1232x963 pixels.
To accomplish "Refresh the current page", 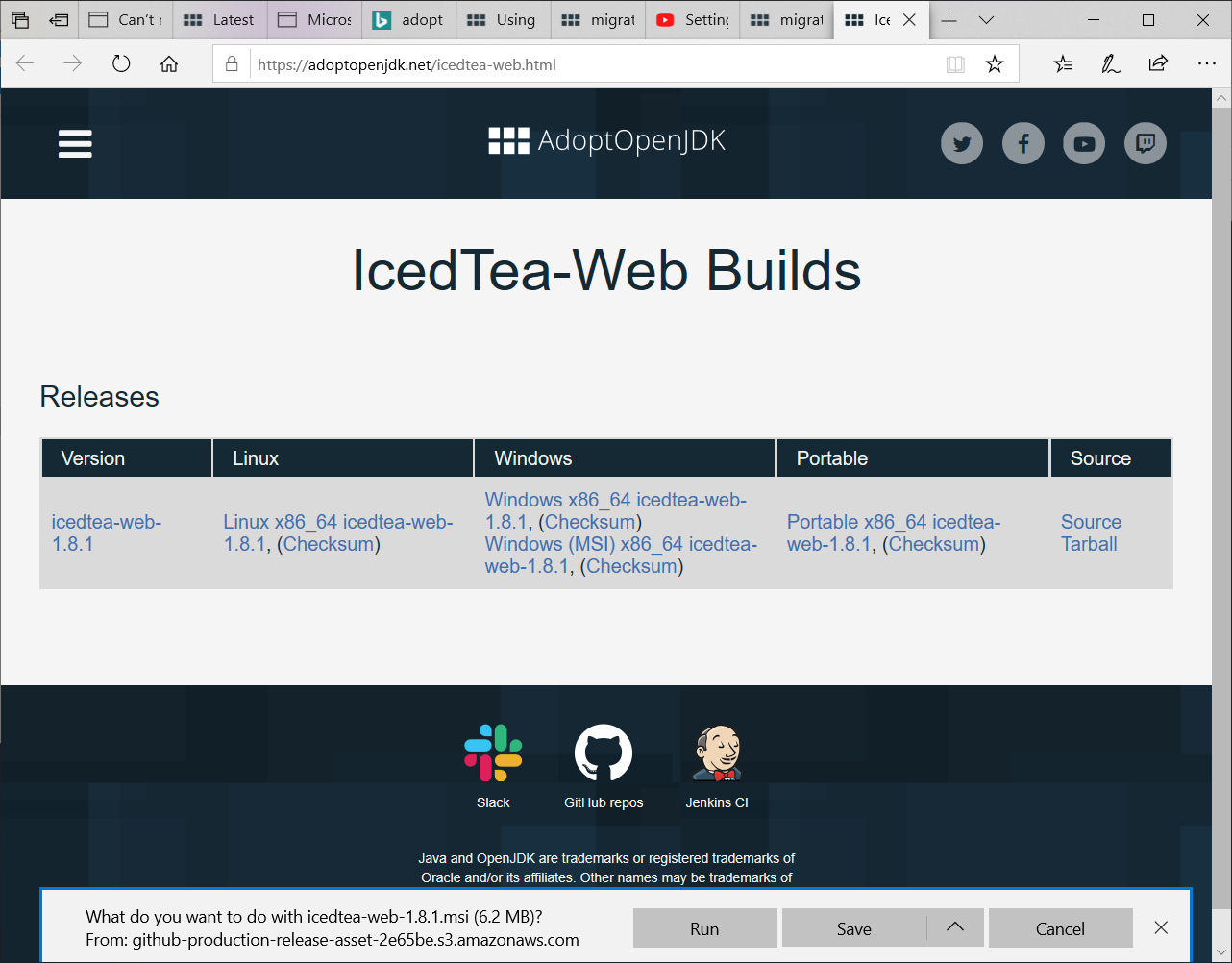I will (120, 64).
